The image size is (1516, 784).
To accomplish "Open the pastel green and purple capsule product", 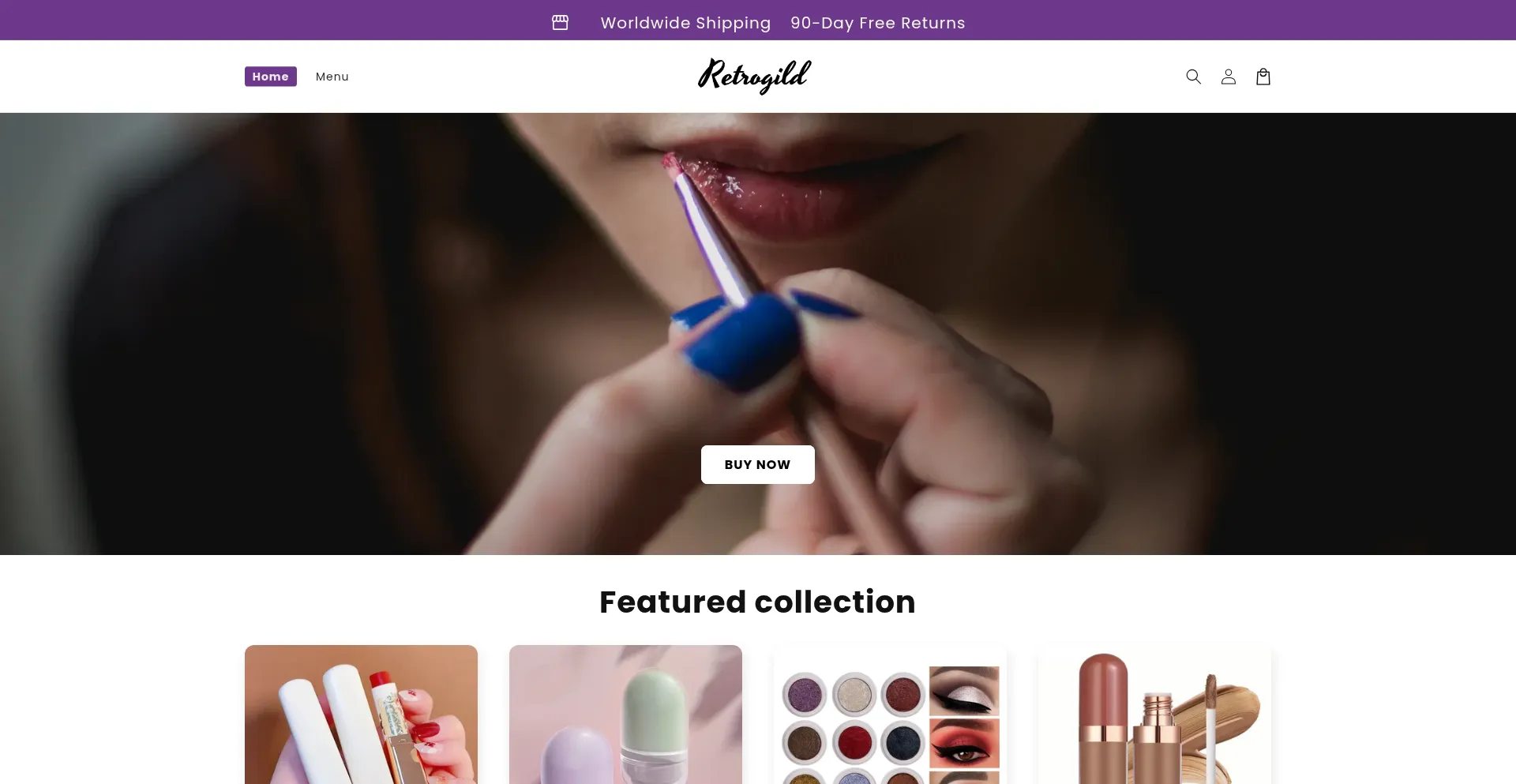I will click(x=625, y=715).
